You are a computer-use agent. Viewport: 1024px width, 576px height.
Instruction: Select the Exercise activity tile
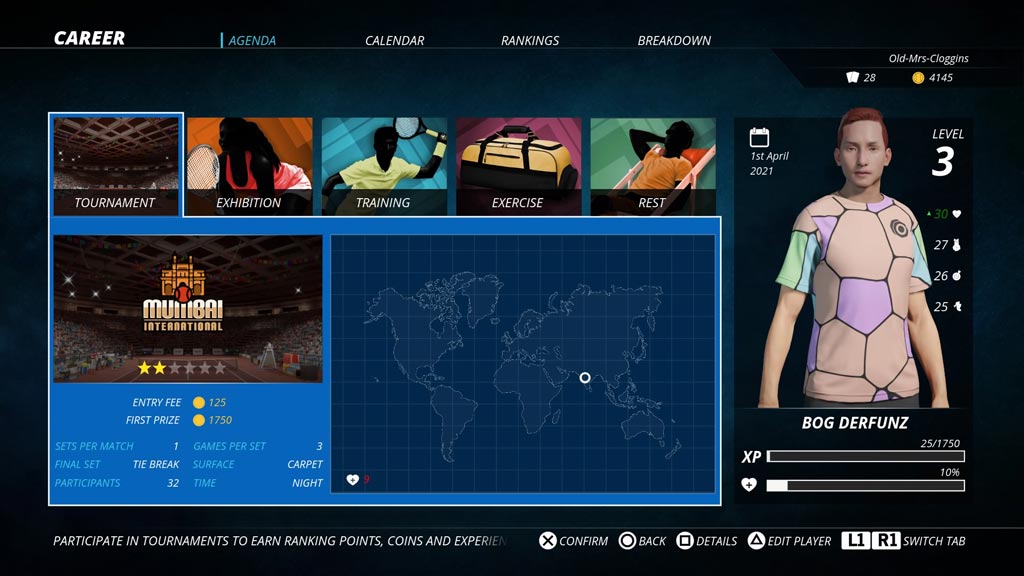coord(519,166)
